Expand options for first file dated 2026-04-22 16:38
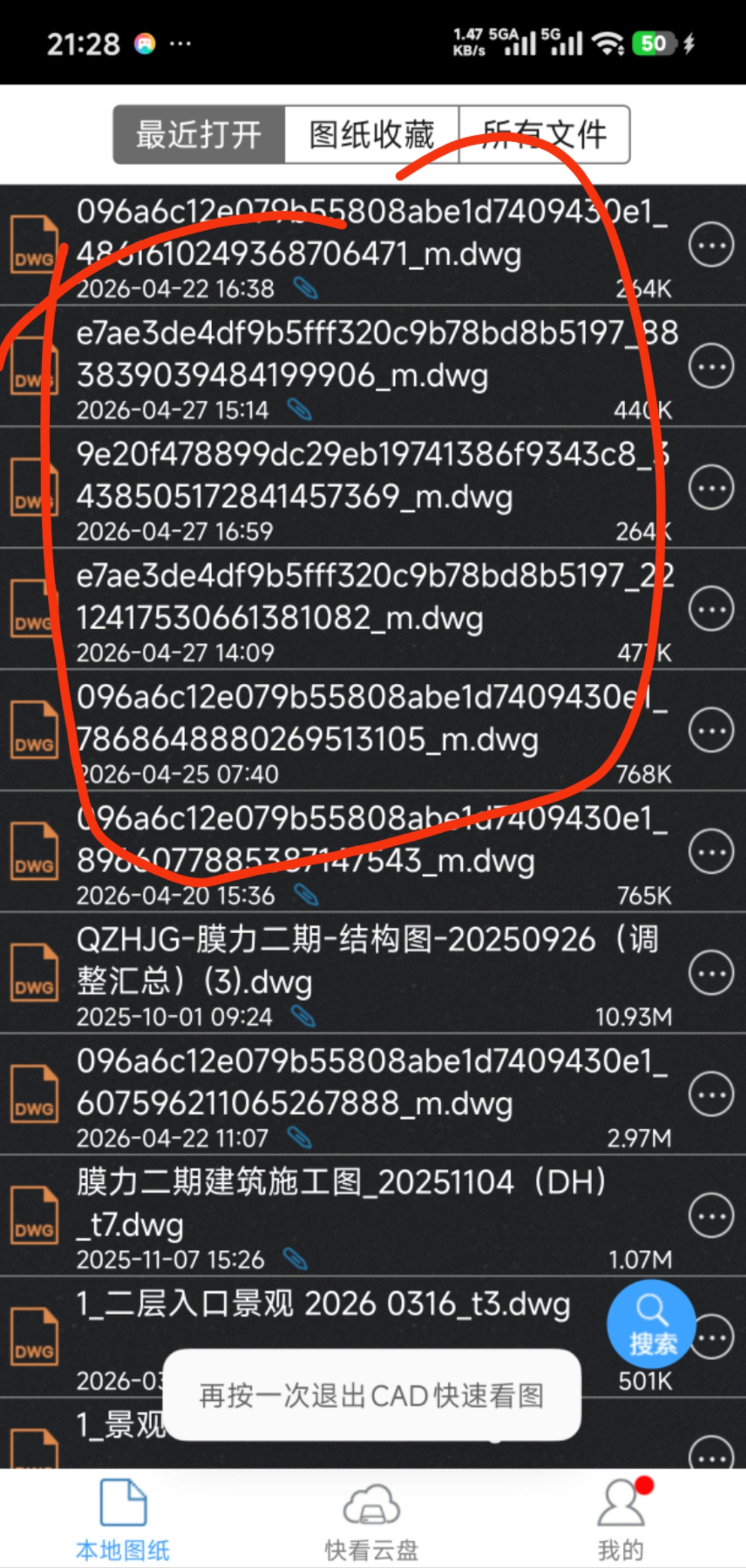This screenshot has width=746, height=1568. (710, 244)
